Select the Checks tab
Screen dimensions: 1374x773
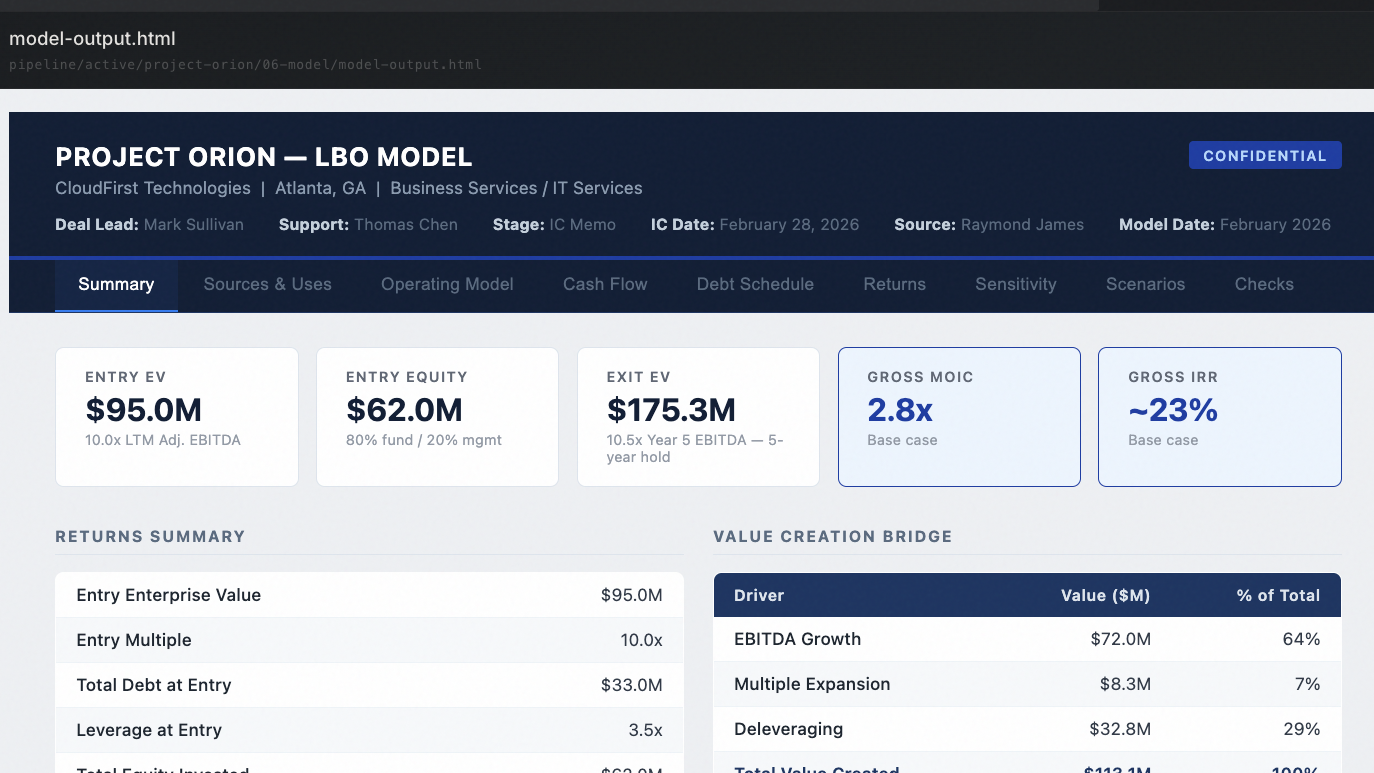point(1263,284)
